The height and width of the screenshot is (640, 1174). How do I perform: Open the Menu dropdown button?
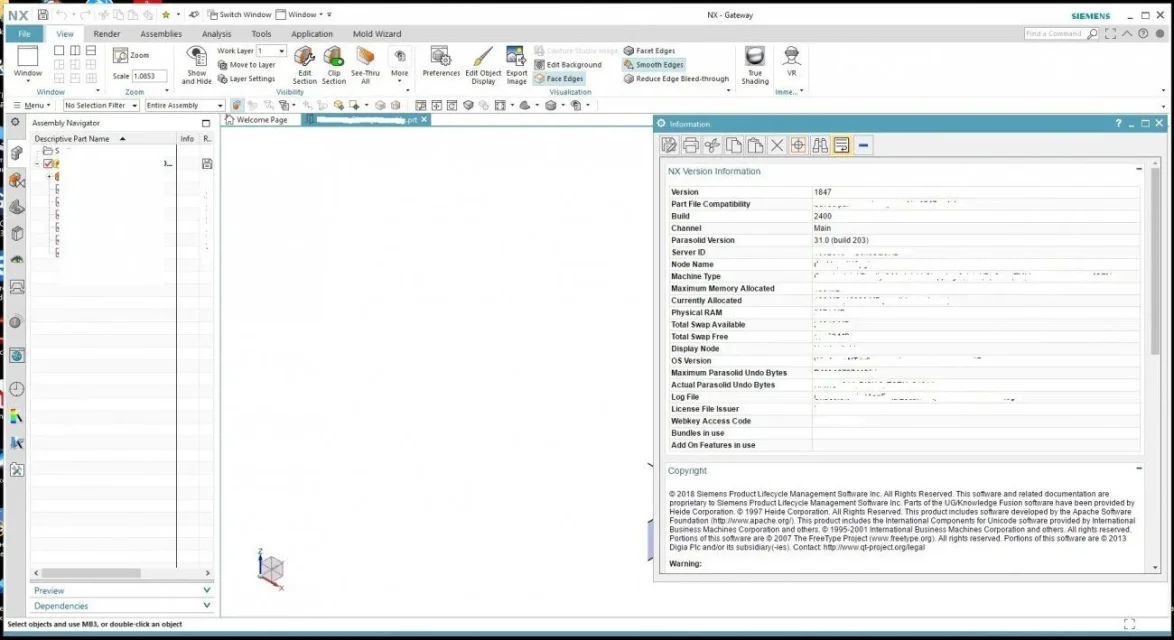[x=31, y=106]
